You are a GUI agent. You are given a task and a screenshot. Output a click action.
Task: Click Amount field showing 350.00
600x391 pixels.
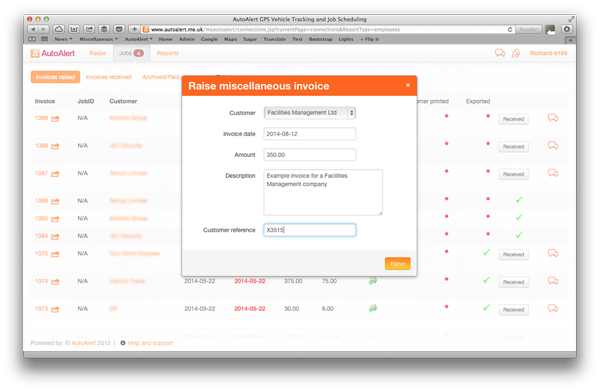pyautogui.click(x=310, y=155)
